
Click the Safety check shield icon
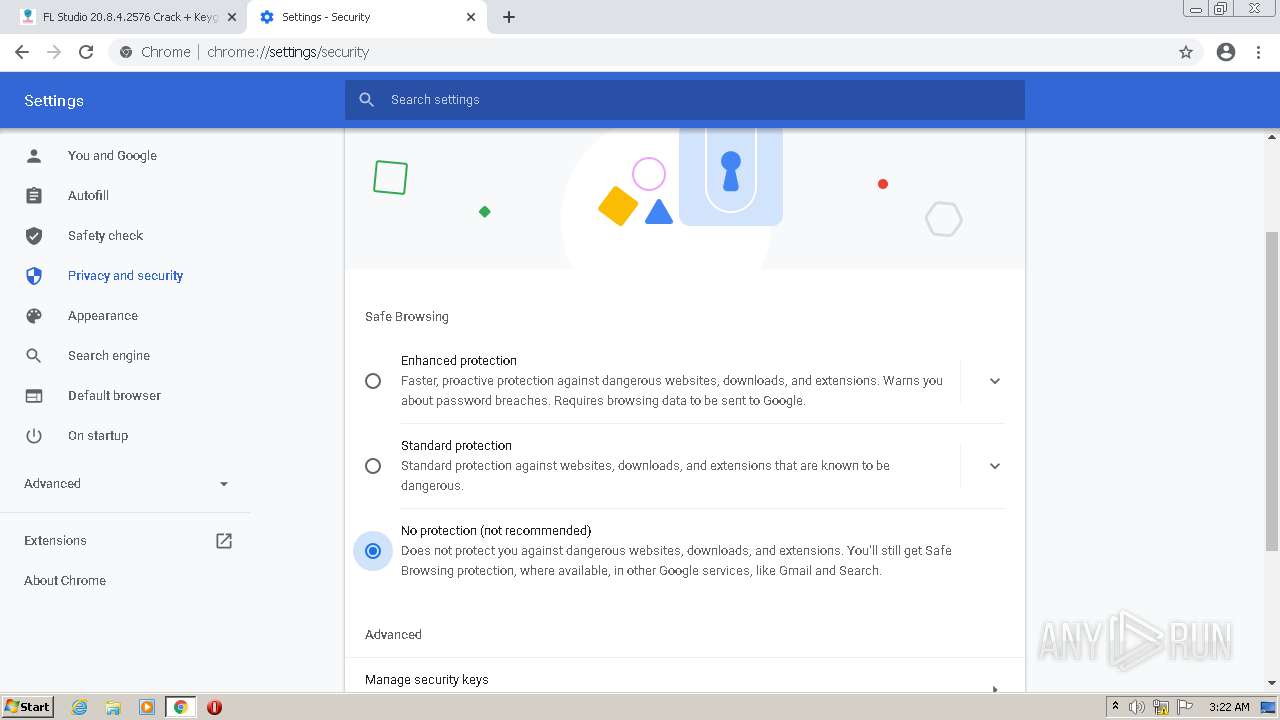click(34, 236)
